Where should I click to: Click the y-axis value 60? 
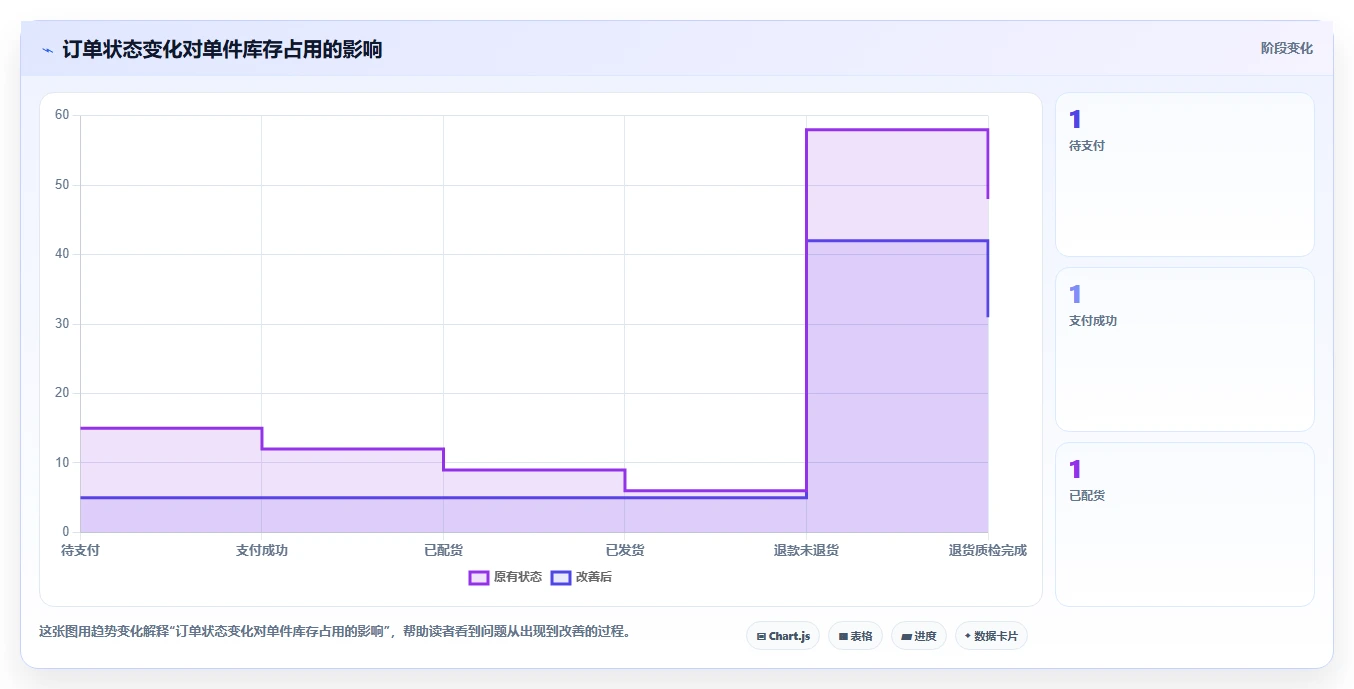(62, 115)
